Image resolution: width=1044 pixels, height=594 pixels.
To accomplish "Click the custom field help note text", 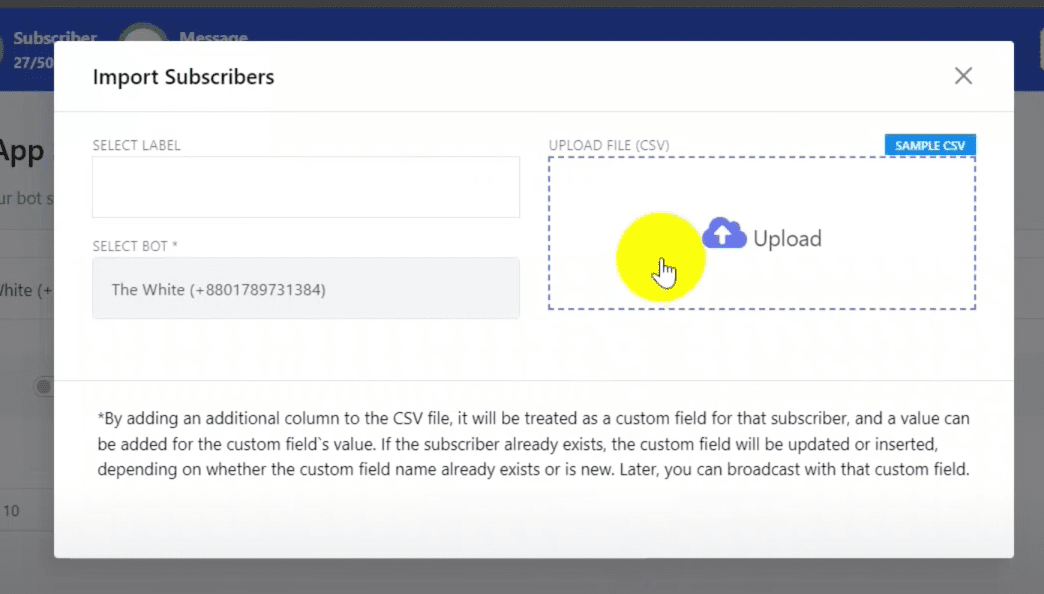I will pyautogui.click(x=533, y=443).
